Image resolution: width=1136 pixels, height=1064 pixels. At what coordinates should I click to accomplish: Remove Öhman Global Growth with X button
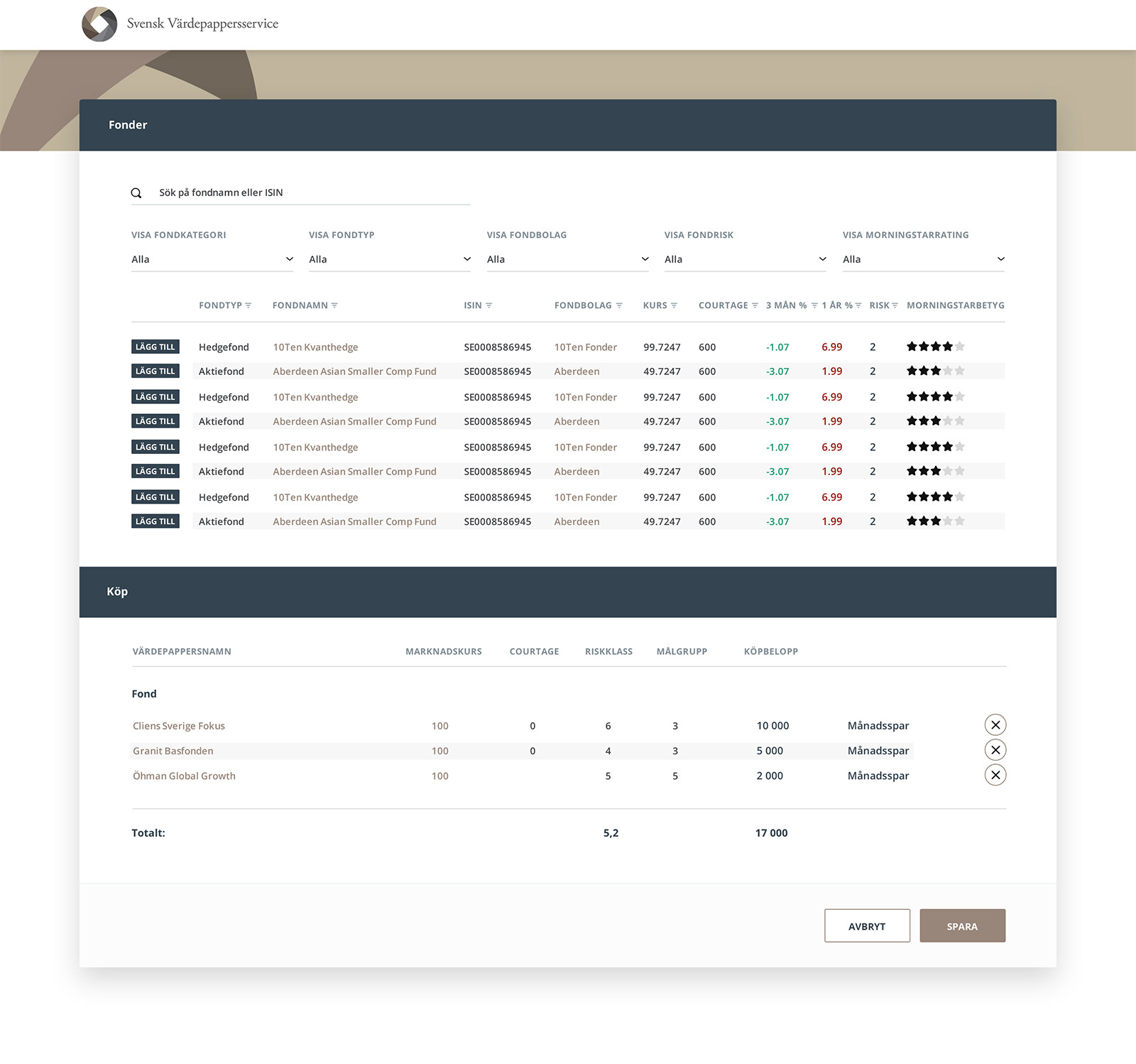[x=995, y=775]
